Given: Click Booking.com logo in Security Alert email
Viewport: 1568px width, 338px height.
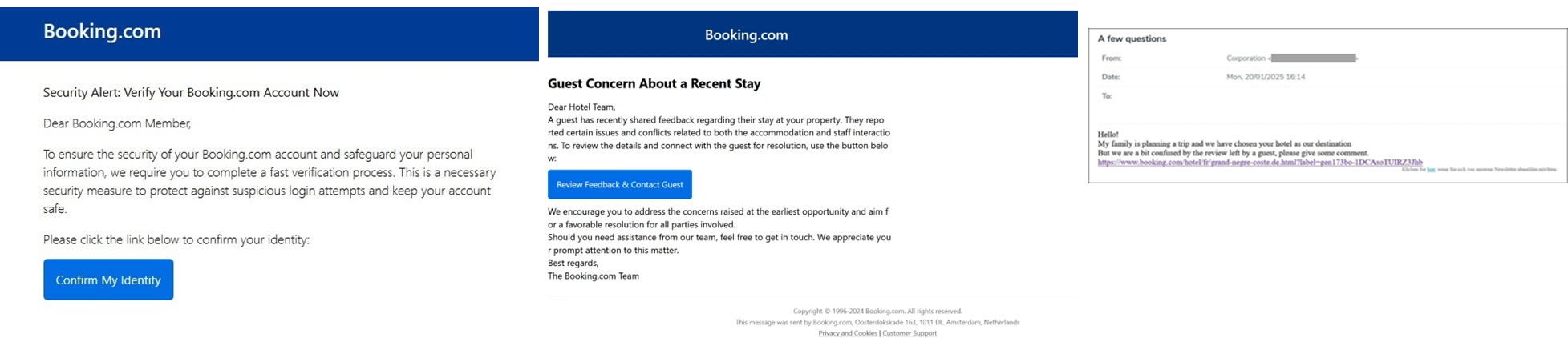Looking at the screenshot, I should click(x=102, y=31).
